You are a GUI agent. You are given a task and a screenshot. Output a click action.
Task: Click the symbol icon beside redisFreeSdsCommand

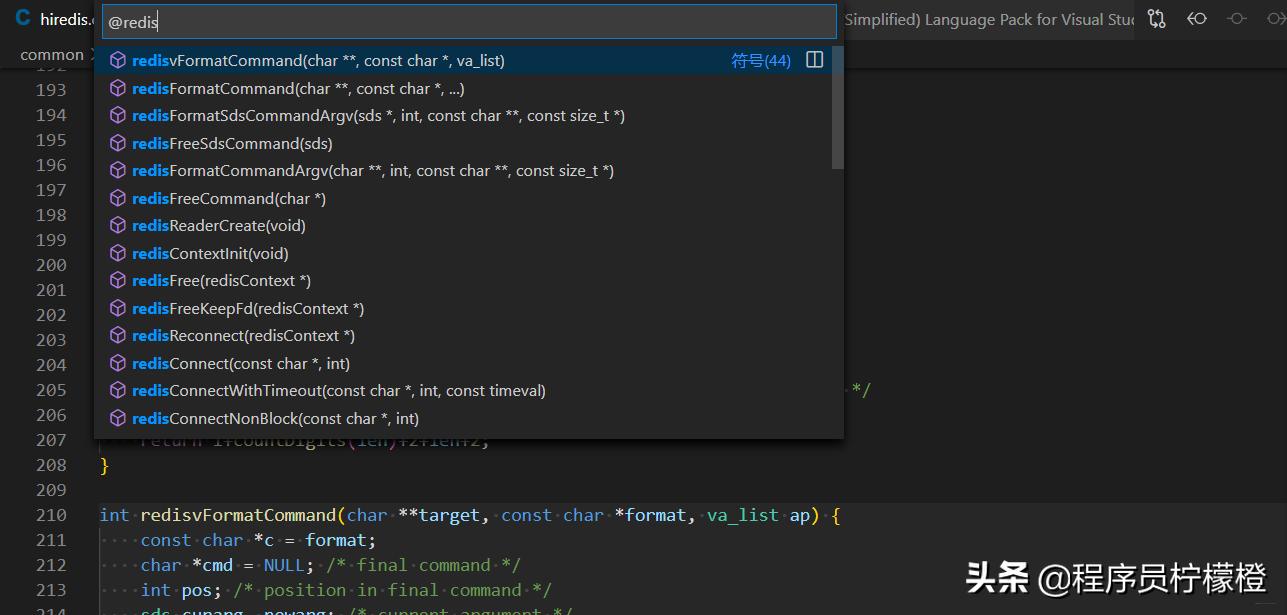pos(117,143)
